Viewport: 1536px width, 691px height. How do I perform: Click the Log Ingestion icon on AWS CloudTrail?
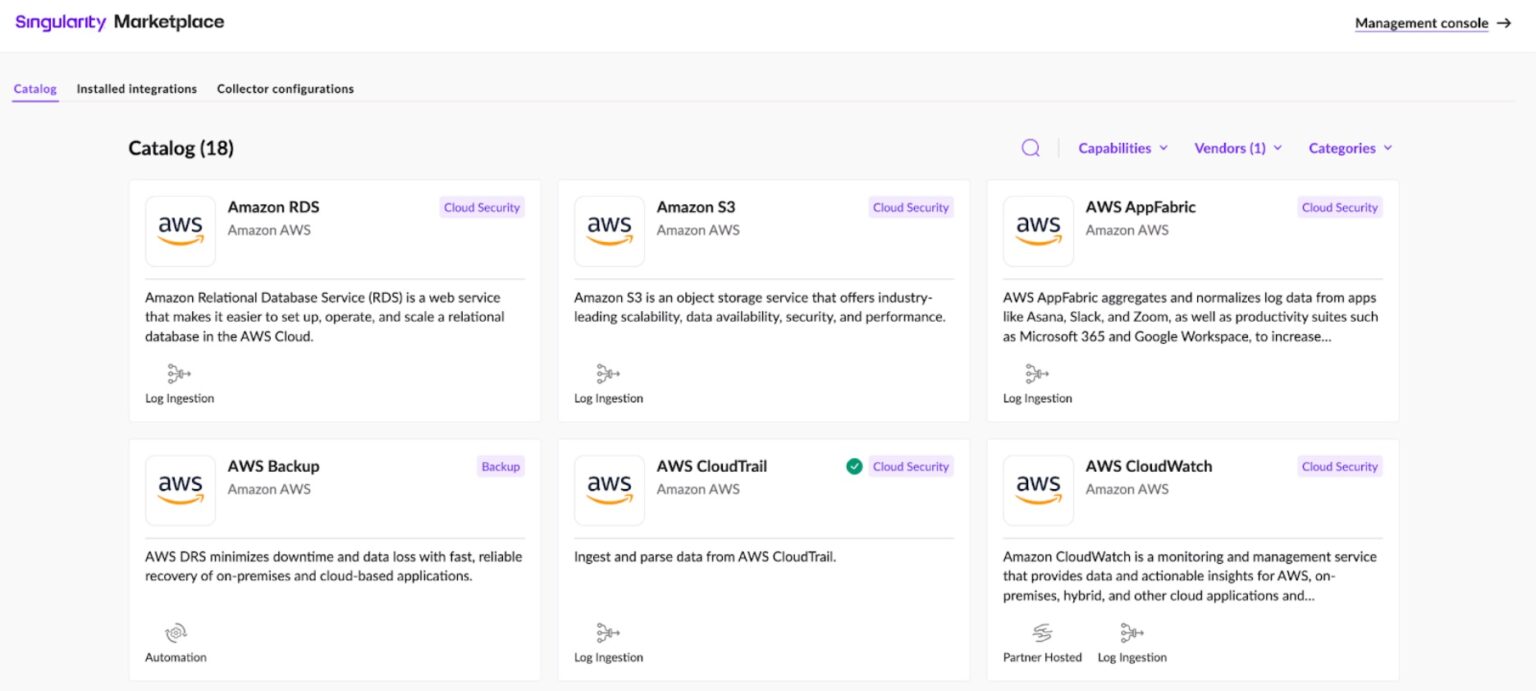(x=609, y=632)
